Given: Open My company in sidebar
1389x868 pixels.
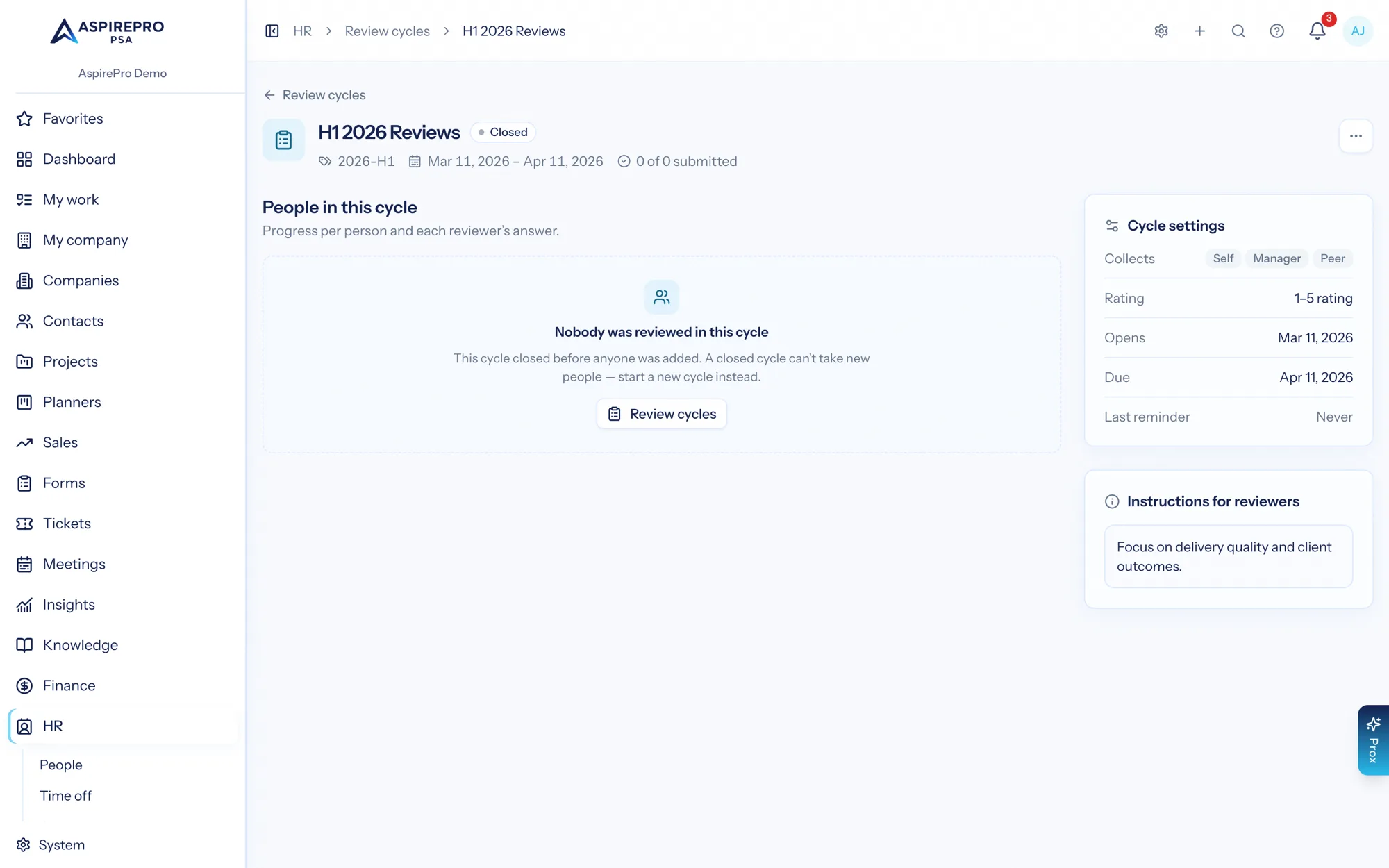Looking at the screenshot, I should (x=122, y=240).
